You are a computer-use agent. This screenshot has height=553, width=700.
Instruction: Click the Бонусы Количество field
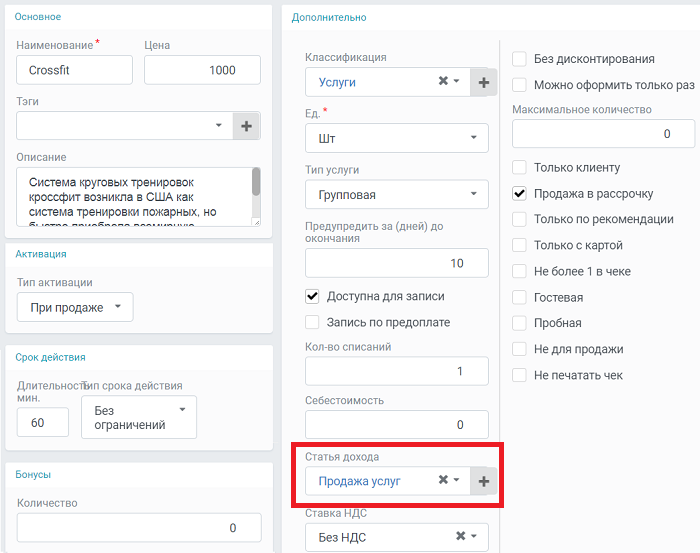[x=139, y=528]
